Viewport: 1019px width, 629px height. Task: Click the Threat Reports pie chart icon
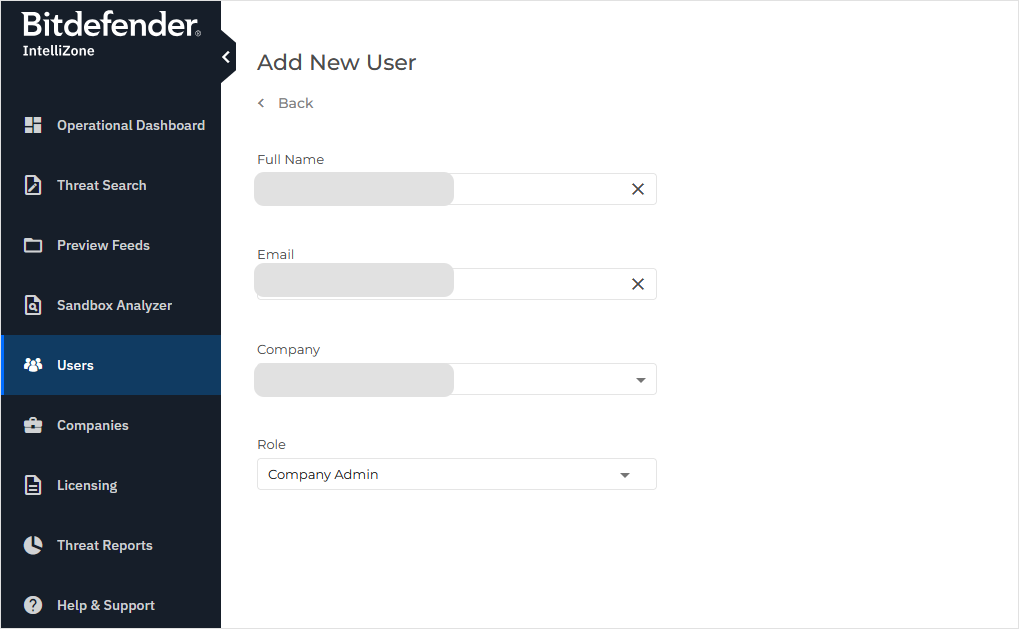point(33,545)
